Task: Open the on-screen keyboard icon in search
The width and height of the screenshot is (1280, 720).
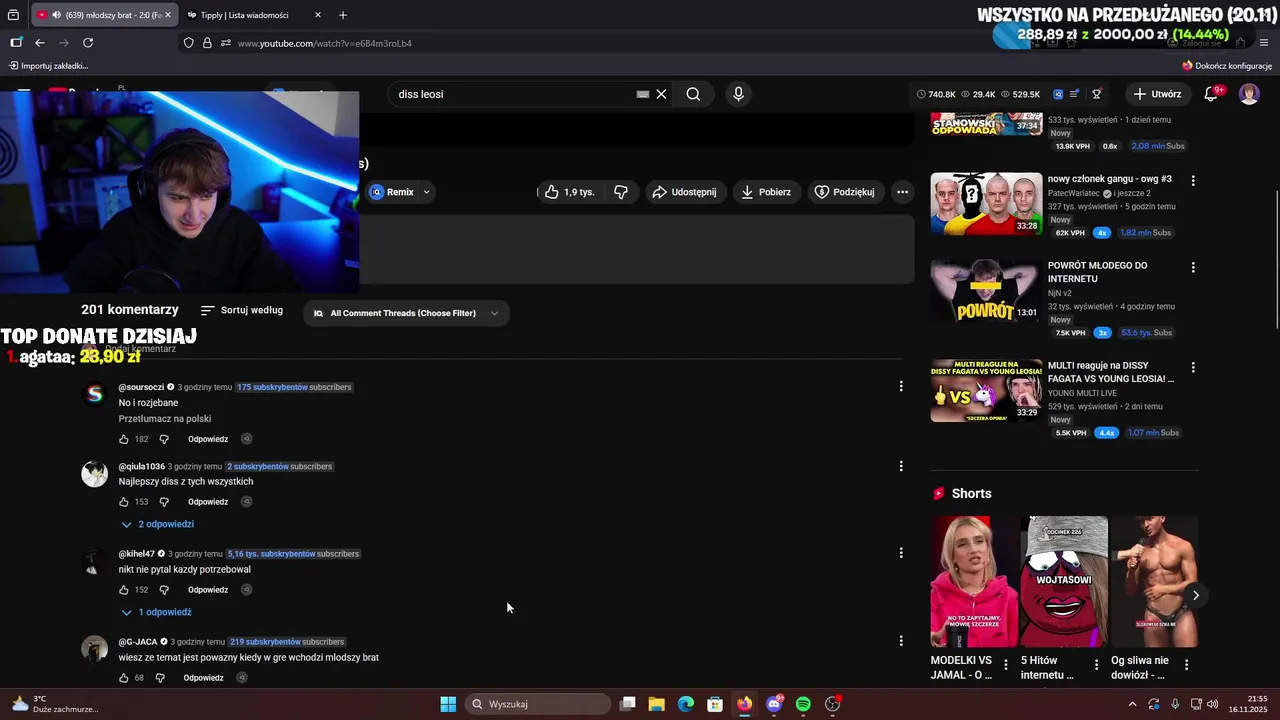Action: pyautogui.click(x=643, y=94)
